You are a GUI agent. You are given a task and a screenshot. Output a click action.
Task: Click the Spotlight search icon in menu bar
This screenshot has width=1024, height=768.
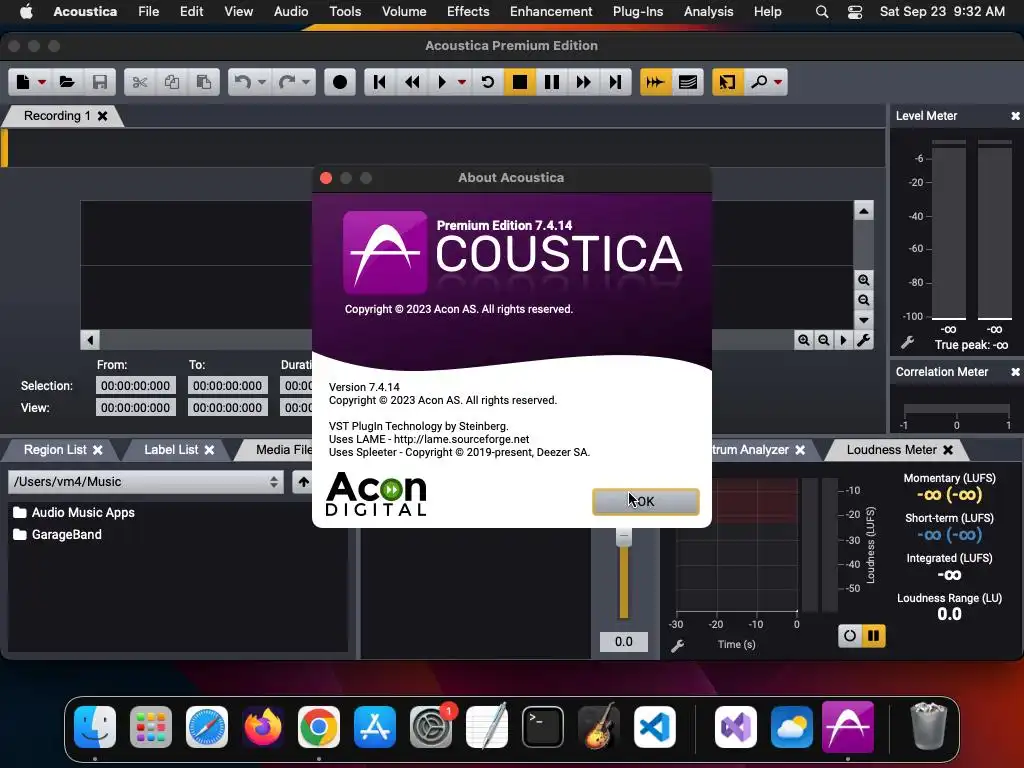(x=822, y=12)
